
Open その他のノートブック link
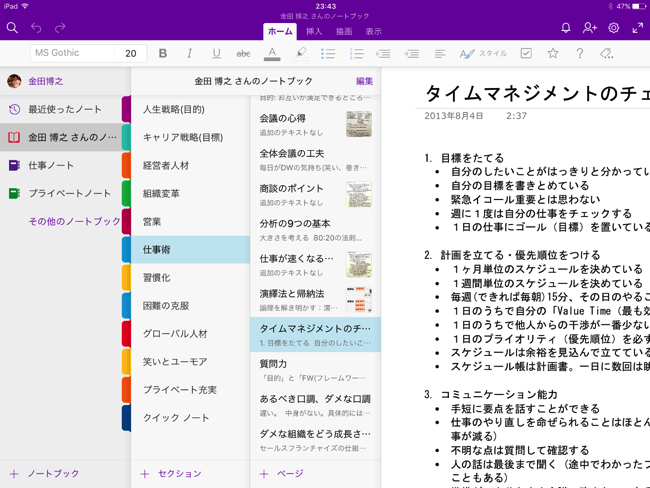coord(74,221)
